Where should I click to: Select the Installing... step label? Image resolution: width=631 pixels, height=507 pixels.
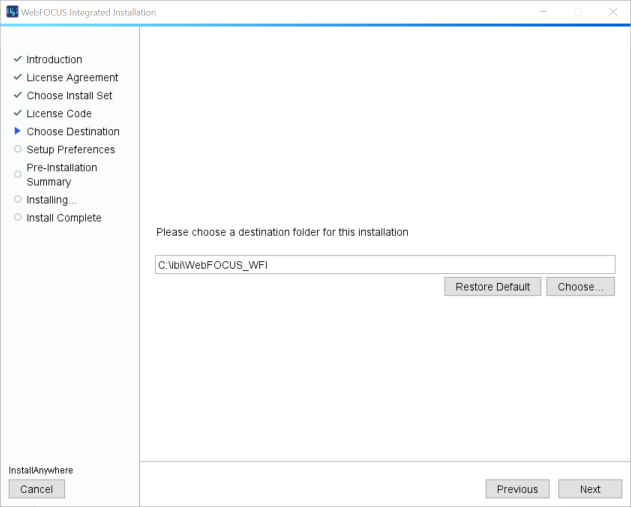(52, 200)
